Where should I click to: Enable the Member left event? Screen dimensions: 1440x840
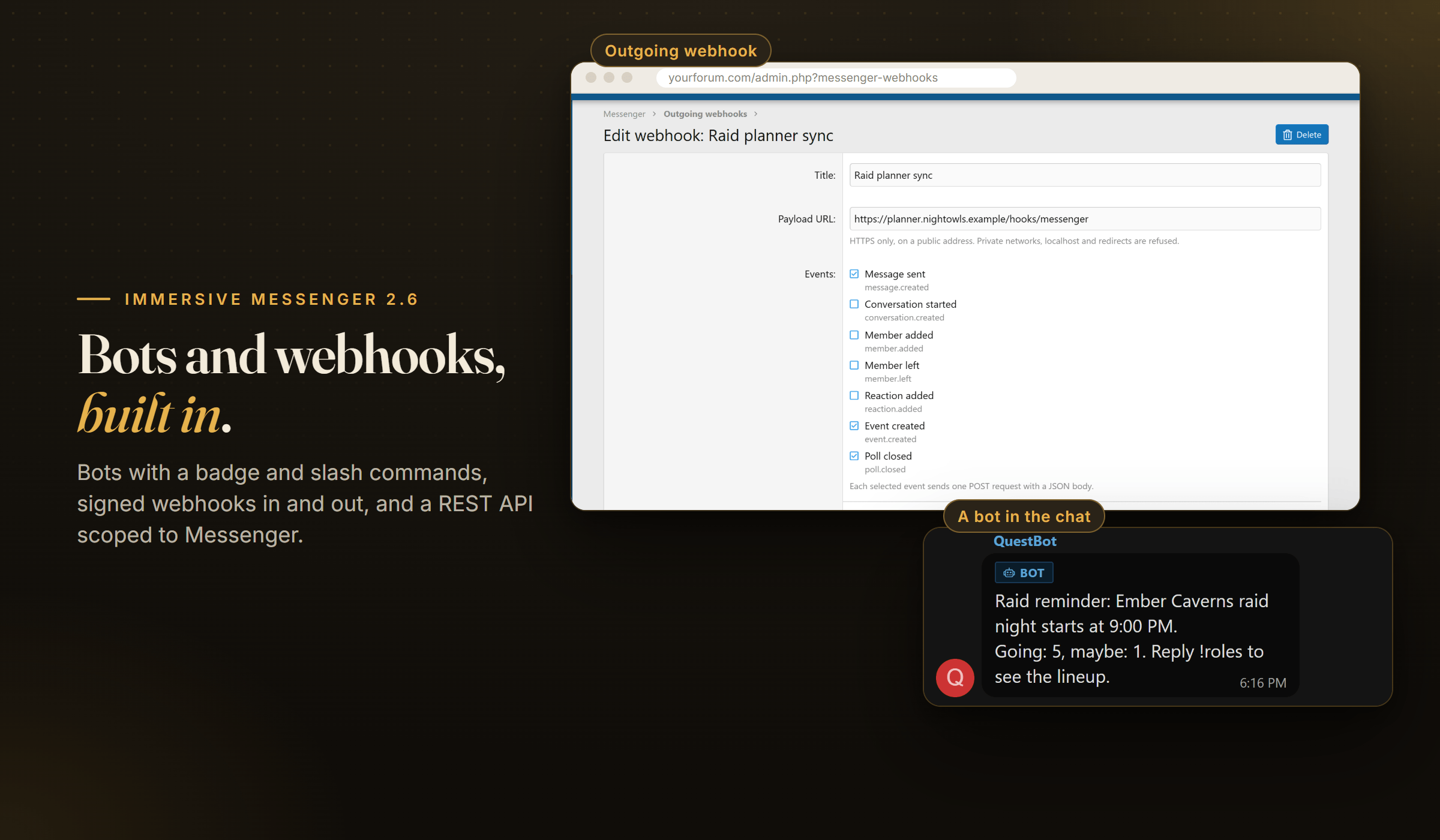click(x=854, y=365)
